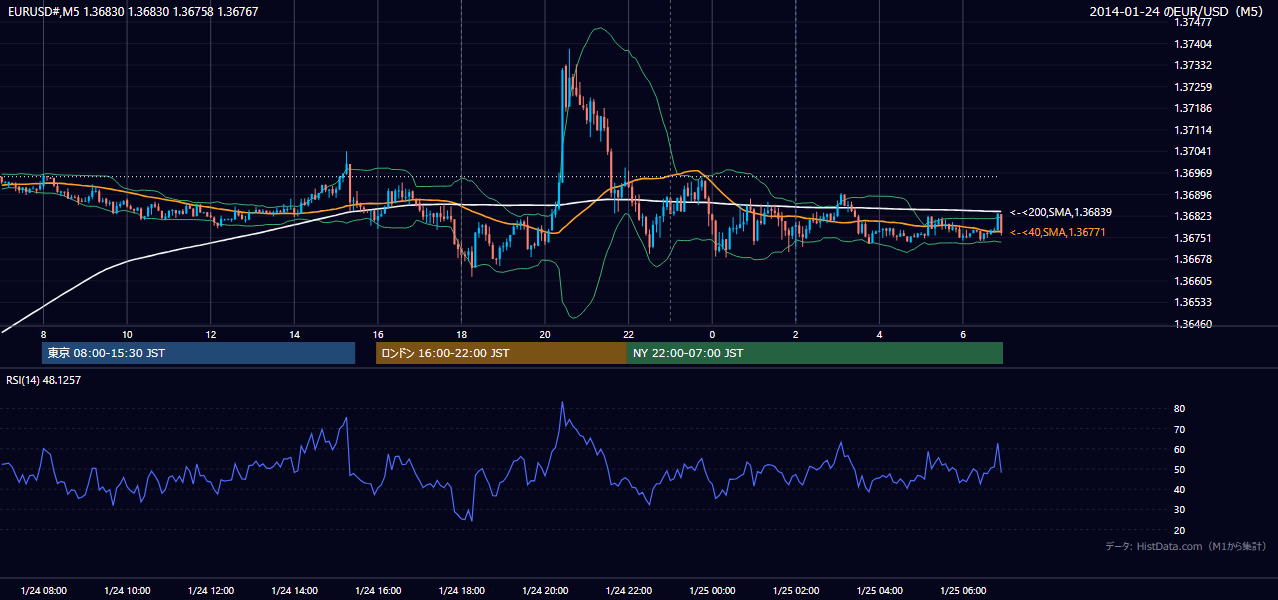The height and width of the screenshot is (600, 1278).
Task: Click price axis label 1.37186
Action: point(1193,108)
